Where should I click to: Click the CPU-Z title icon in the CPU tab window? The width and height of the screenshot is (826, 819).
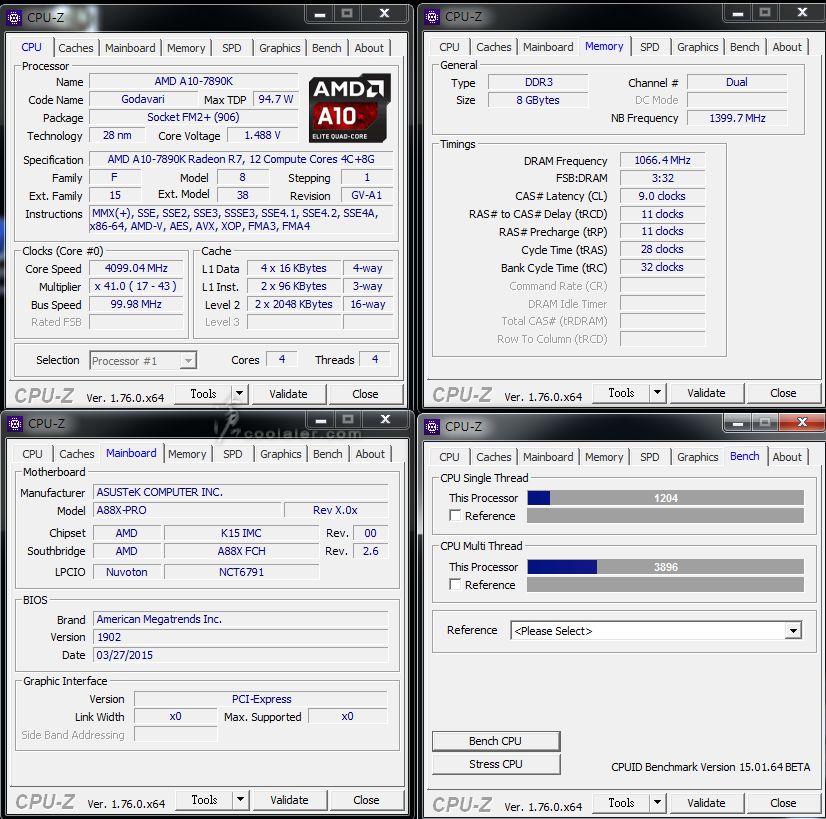[16, 15]
